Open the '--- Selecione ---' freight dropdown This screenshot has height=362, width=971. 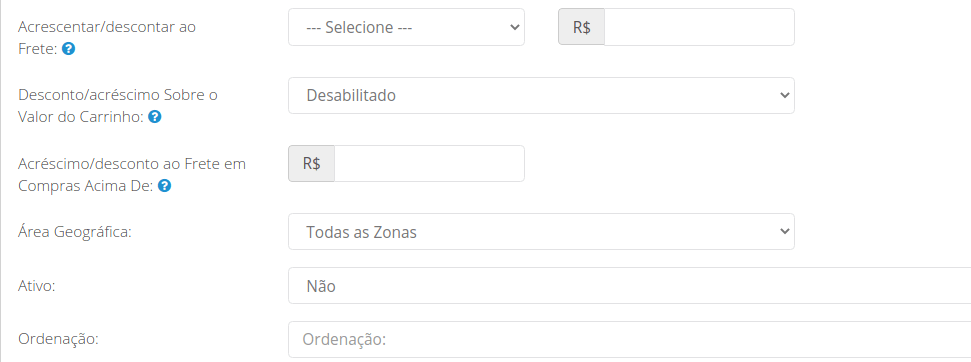406,27
